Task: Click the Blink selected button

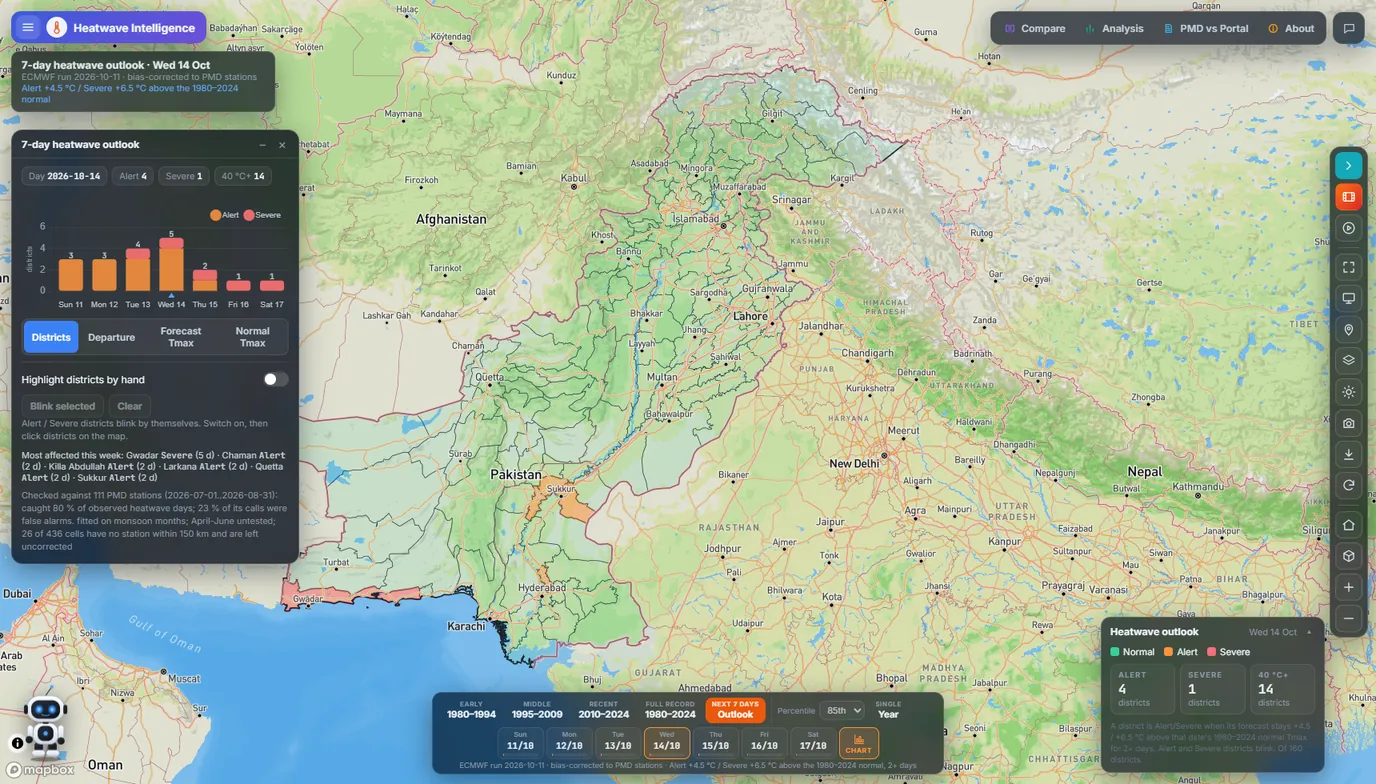Action: [62, 406]
